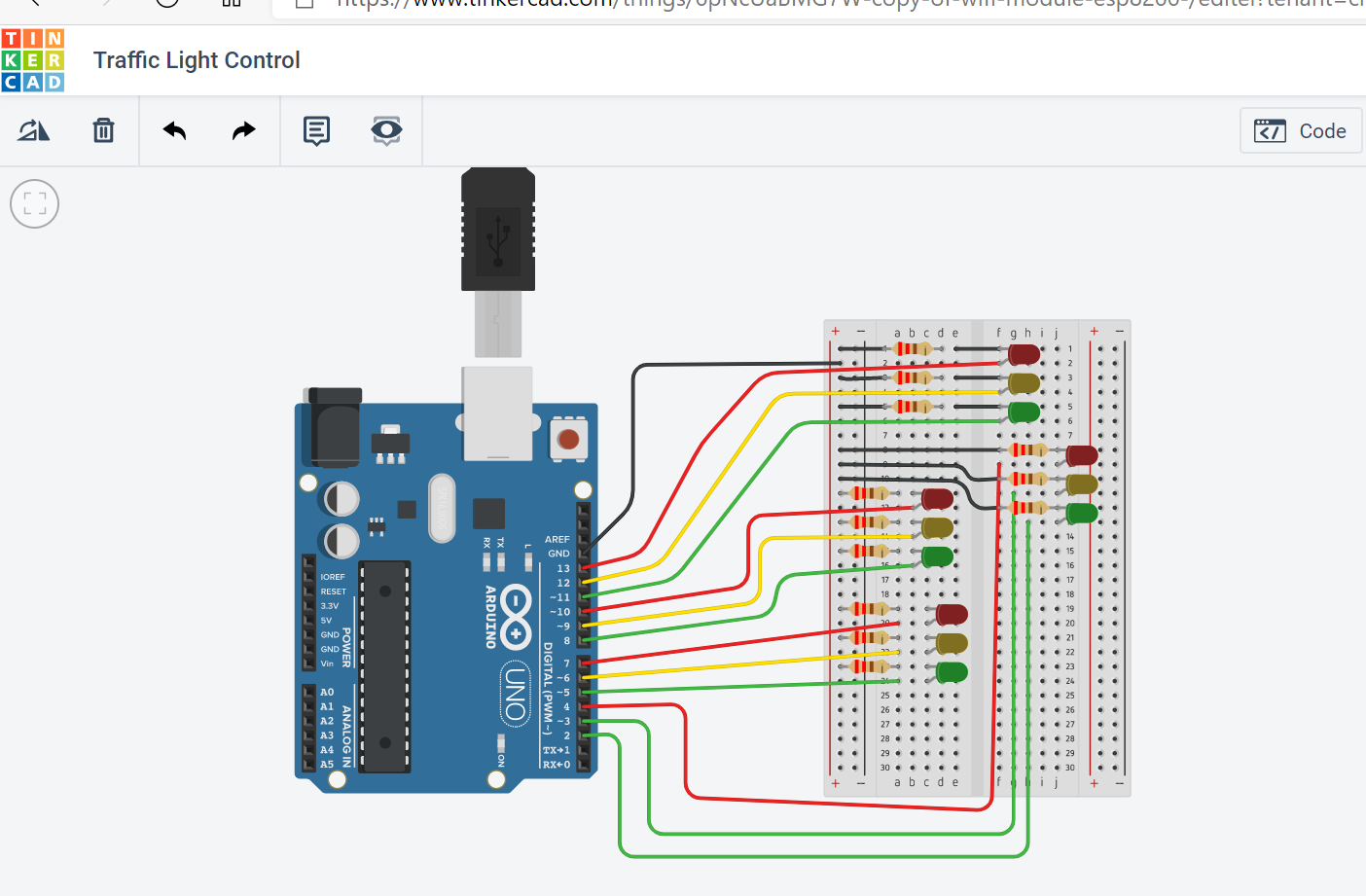Select resistor beside right-side yellow LED
This screenshot has width=1366, height=896.
click(x=1027, y=479)
